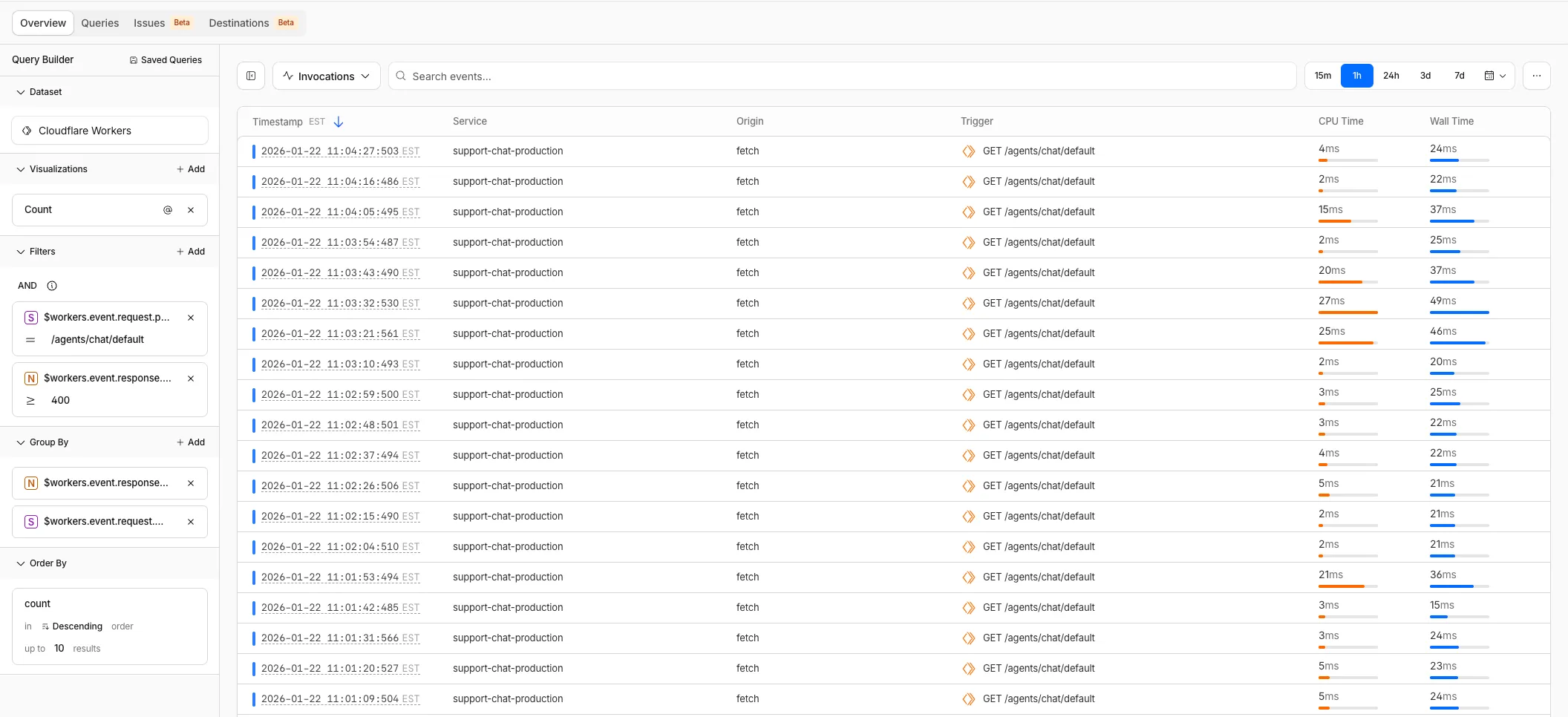Switch to 7d time range
This screenshot has height=717, width=1568.
[x=1459, y=76]
